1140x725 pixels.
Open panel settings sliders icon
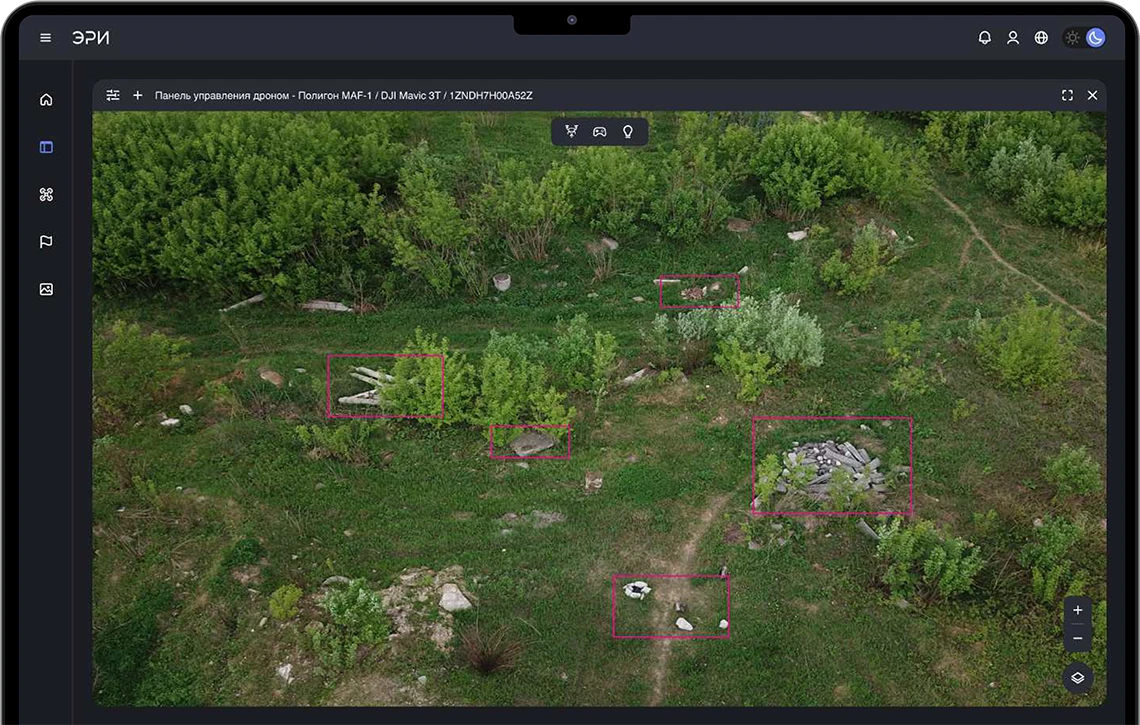tap(113, 95)
